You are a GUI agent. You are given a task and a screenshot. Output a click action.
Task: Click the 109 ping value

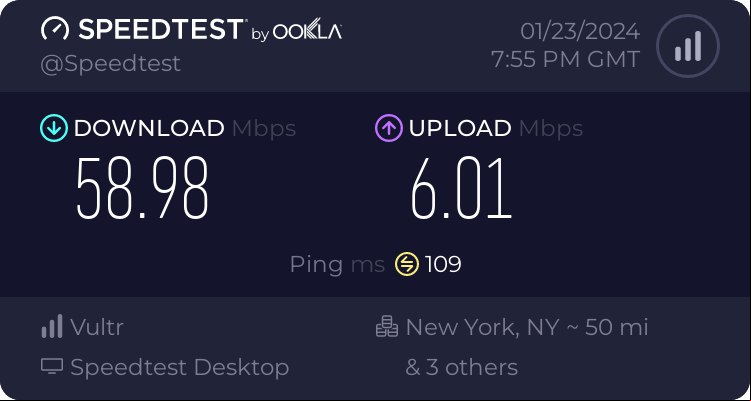443,264
